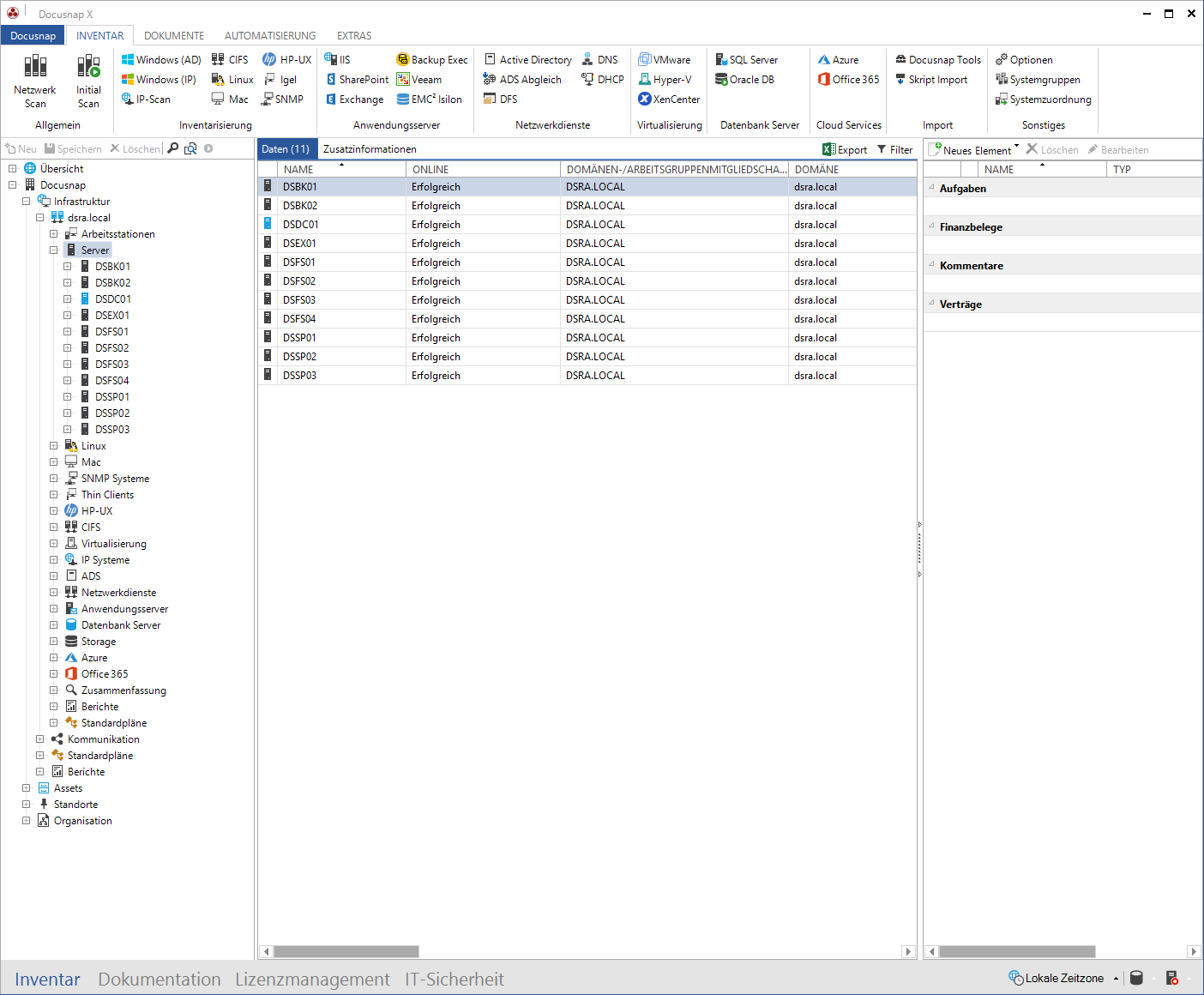Click the database icon in the status bar

(x=1136, y=978)
